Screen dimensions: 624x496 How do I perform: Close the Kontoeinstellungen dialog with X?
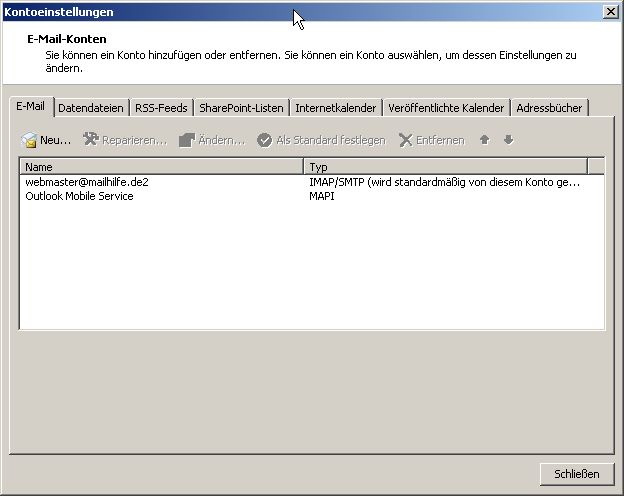coord(610,12)
